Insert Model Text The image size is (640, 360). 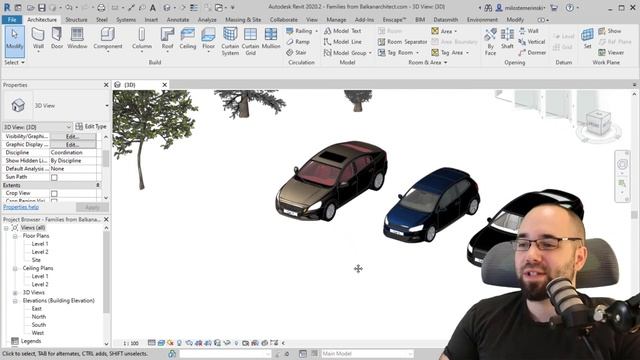tap(342, 31)
